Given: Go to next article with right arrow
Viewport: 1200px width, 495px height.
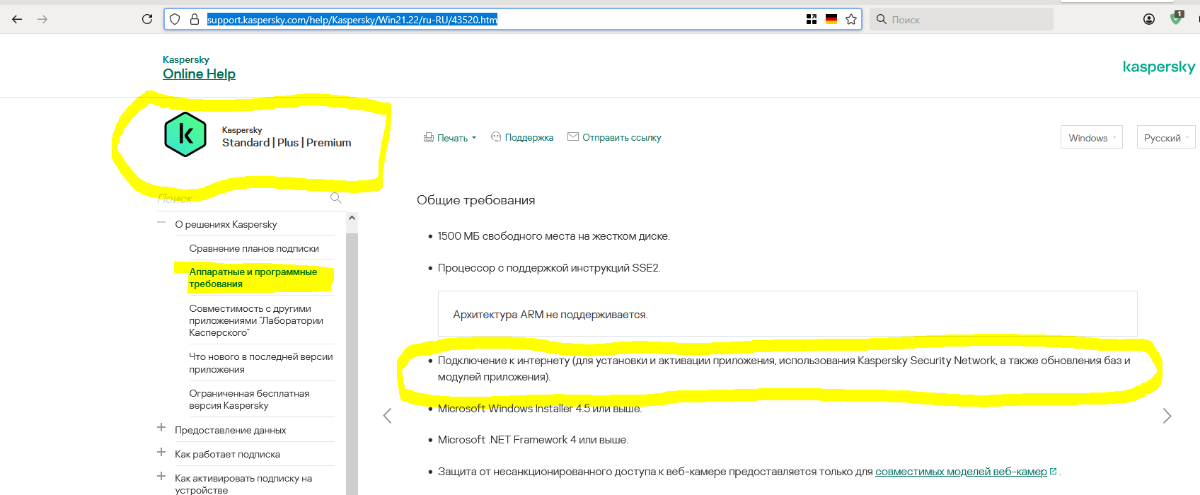Looking at the screenshot, I should pyautogui.click(x=1167, y=416).
